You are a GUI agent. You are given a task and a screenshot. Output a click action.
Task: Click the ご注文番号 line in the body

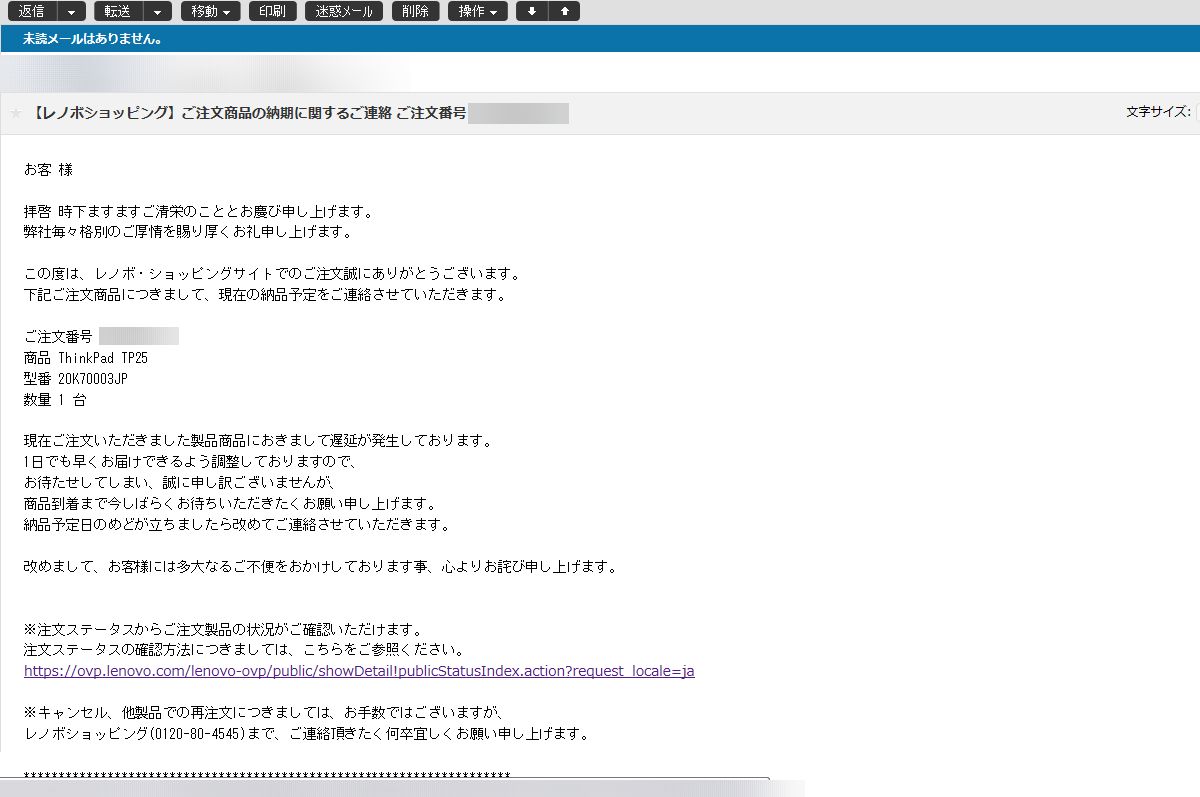(101, 337)
